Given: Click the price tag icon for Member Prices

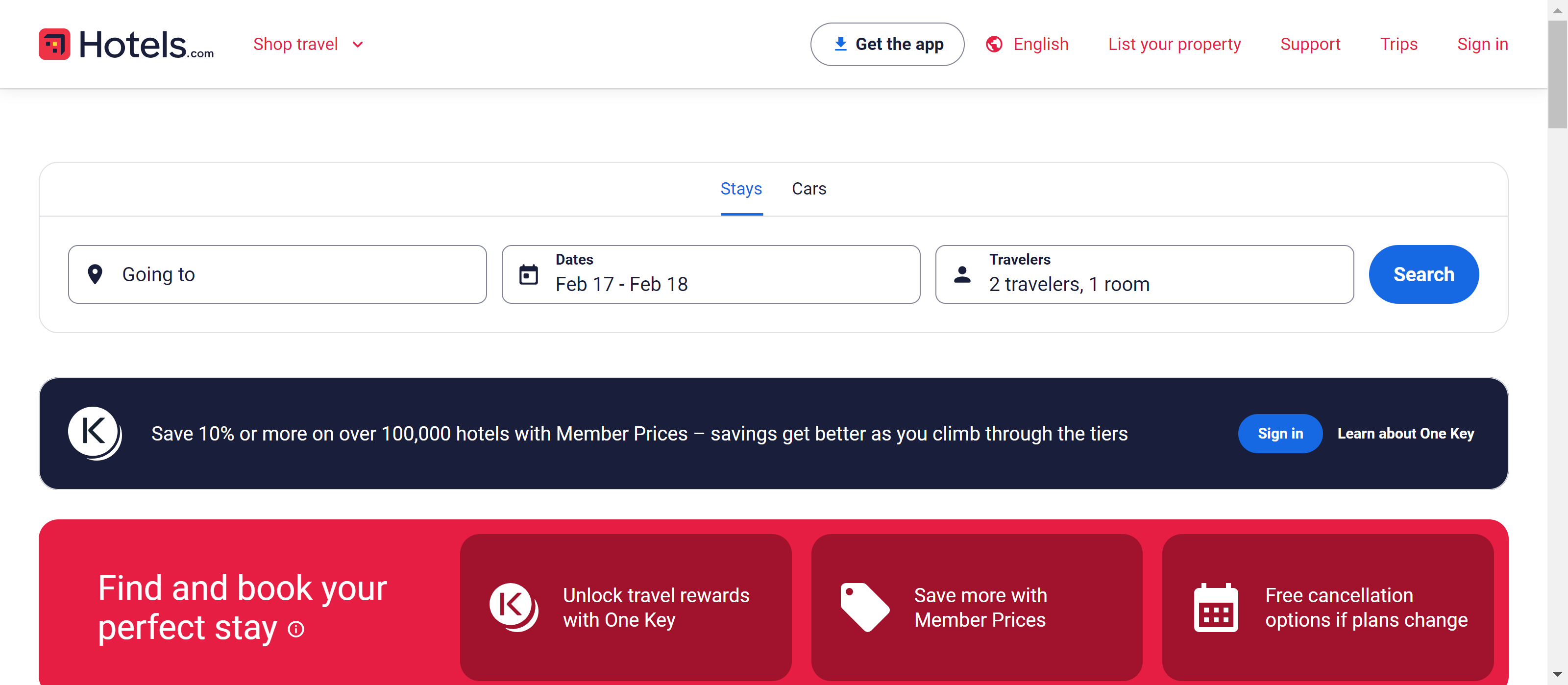Looking at the screenshot, I should (864, 607).
